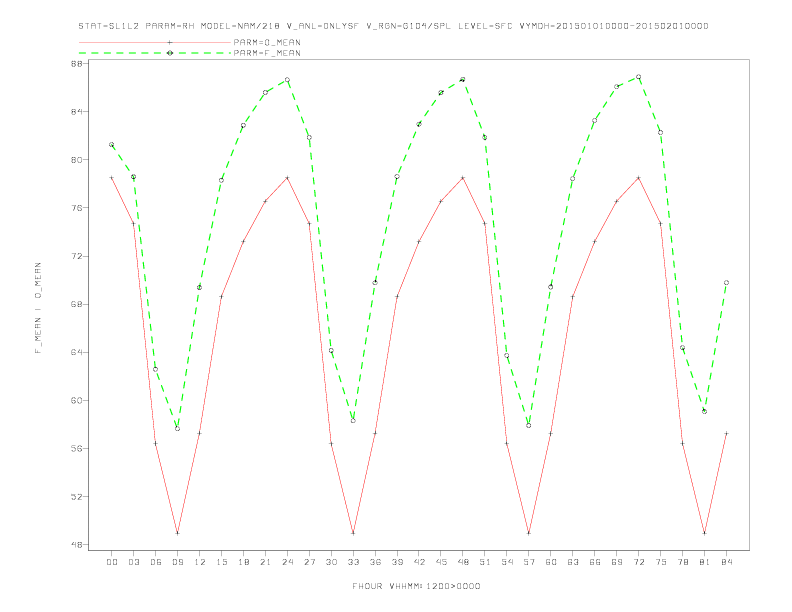Select the green F_MEAN circle marker at hour 00
This screenshot has width=792, height=612.
112,145
